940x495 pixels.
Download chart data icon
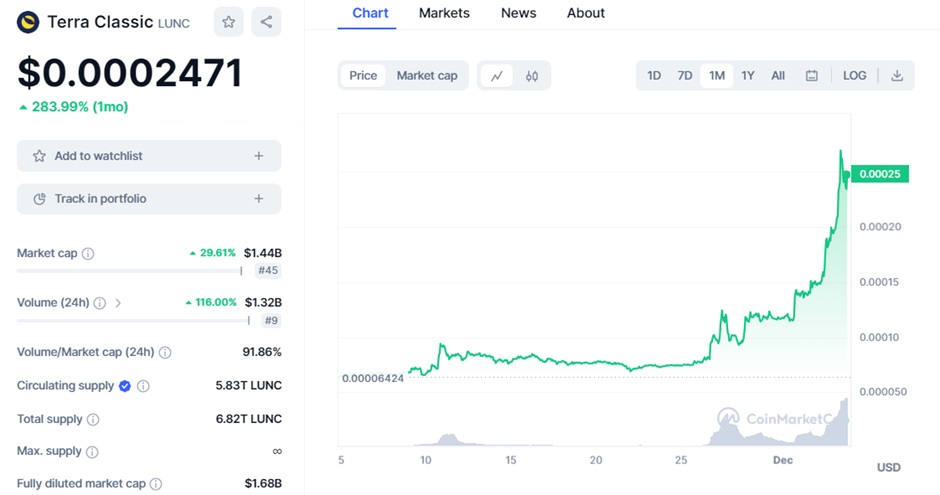tap(897, 76)
